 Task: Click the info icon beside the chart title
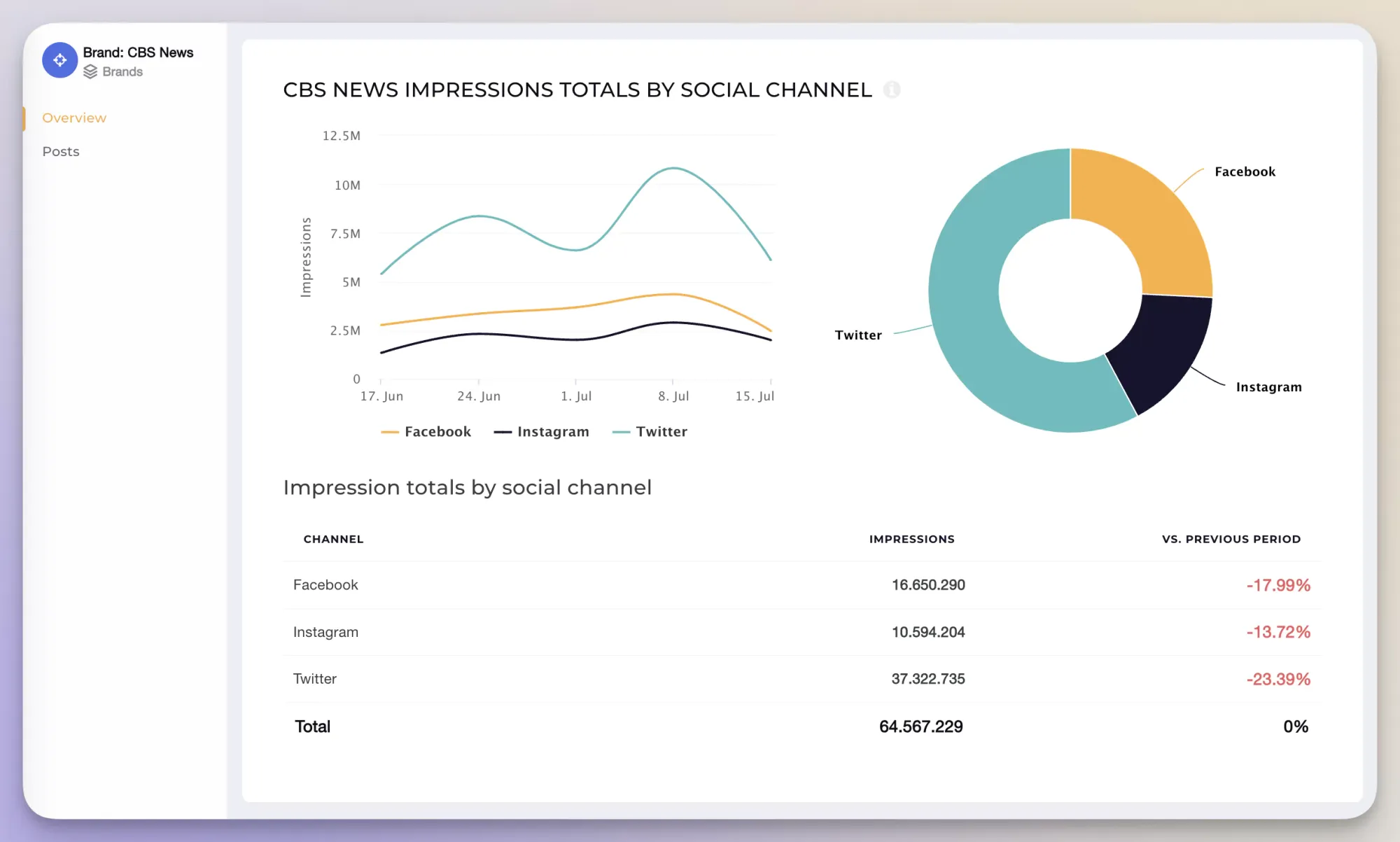pyautogui.click(x=892, y=90)
